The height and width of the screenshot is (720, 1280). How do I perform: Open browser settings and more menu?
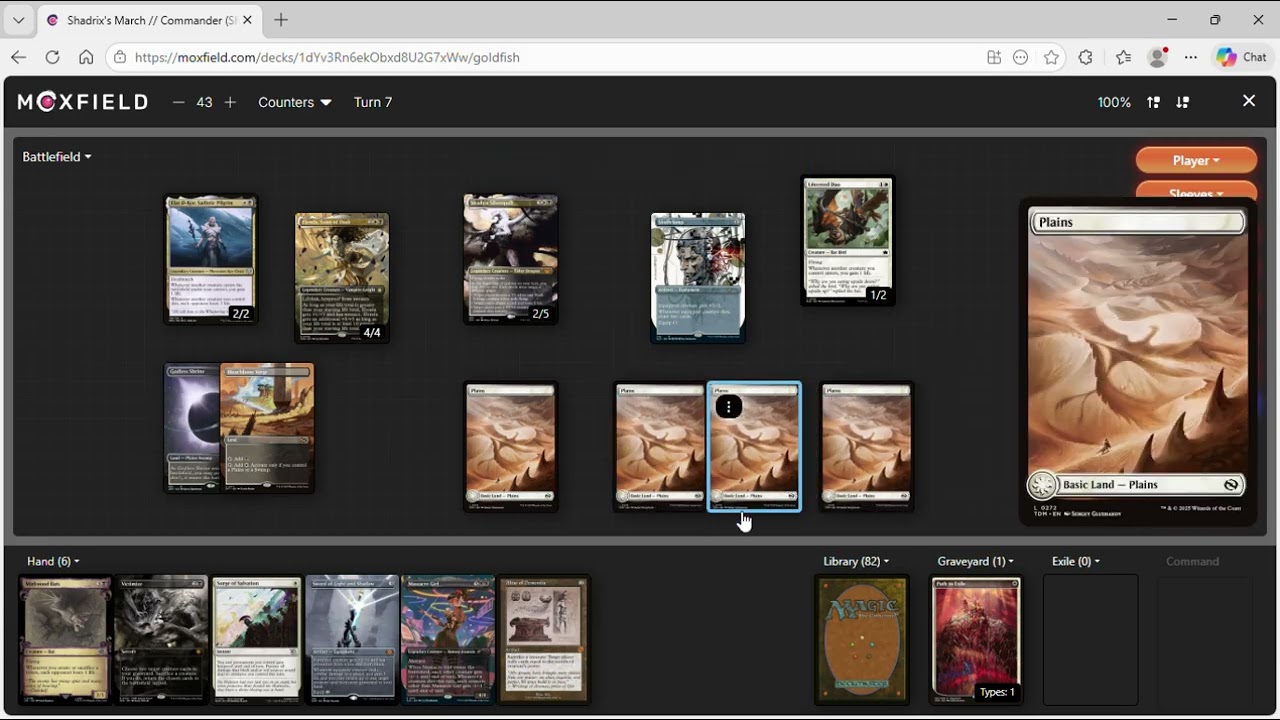click(1191, 57)
